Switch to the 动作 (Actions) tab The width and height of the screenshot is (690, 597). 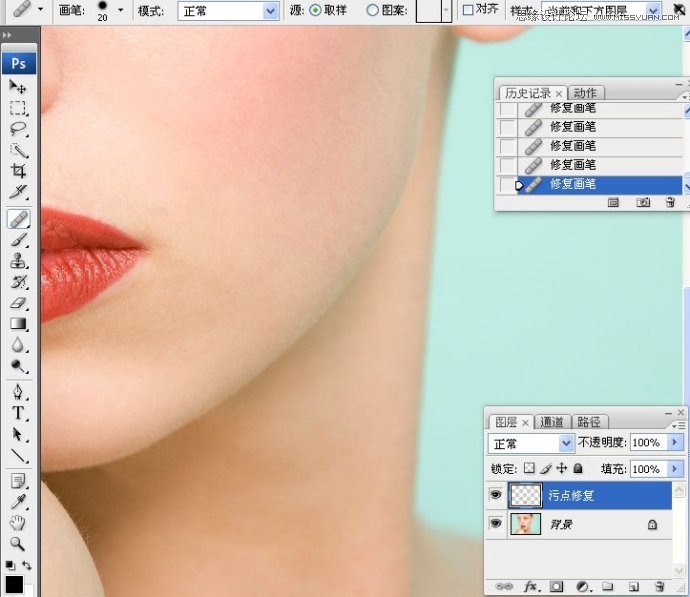point(585,93)
